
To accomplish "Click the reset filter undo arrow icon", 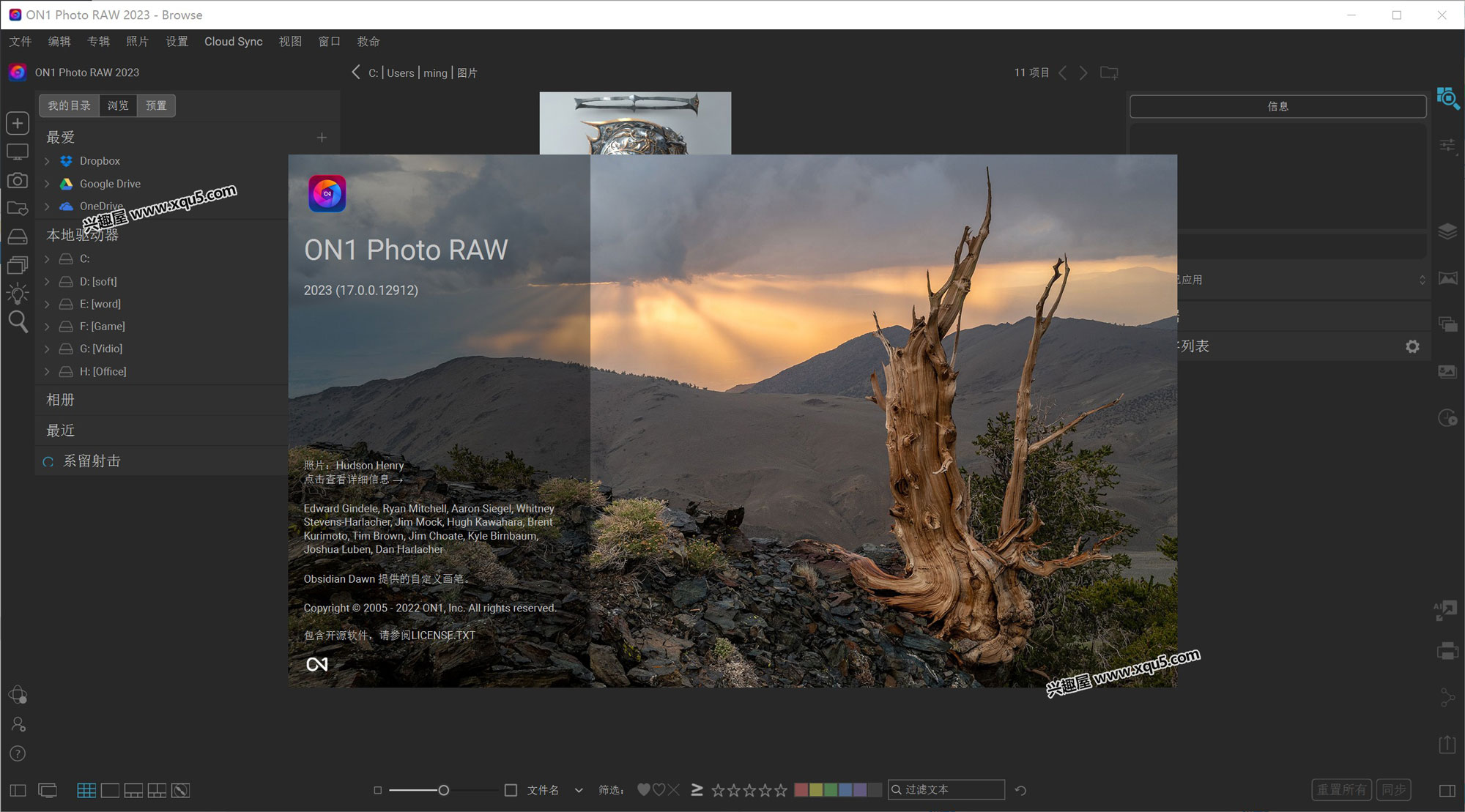I will point(1020,790).
